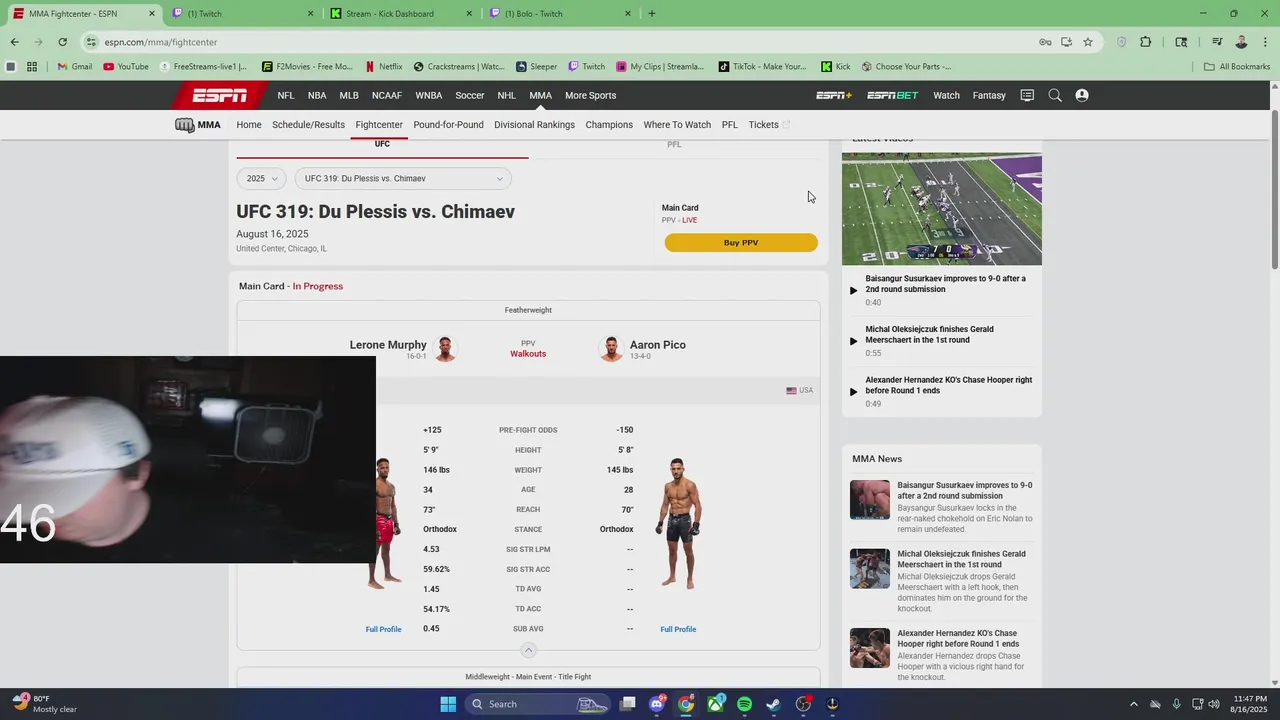1280x720 pixels.
Task: Open Pound-for-Pound MMA subnav
Action: pyautogui.click(x=448, y=125)
